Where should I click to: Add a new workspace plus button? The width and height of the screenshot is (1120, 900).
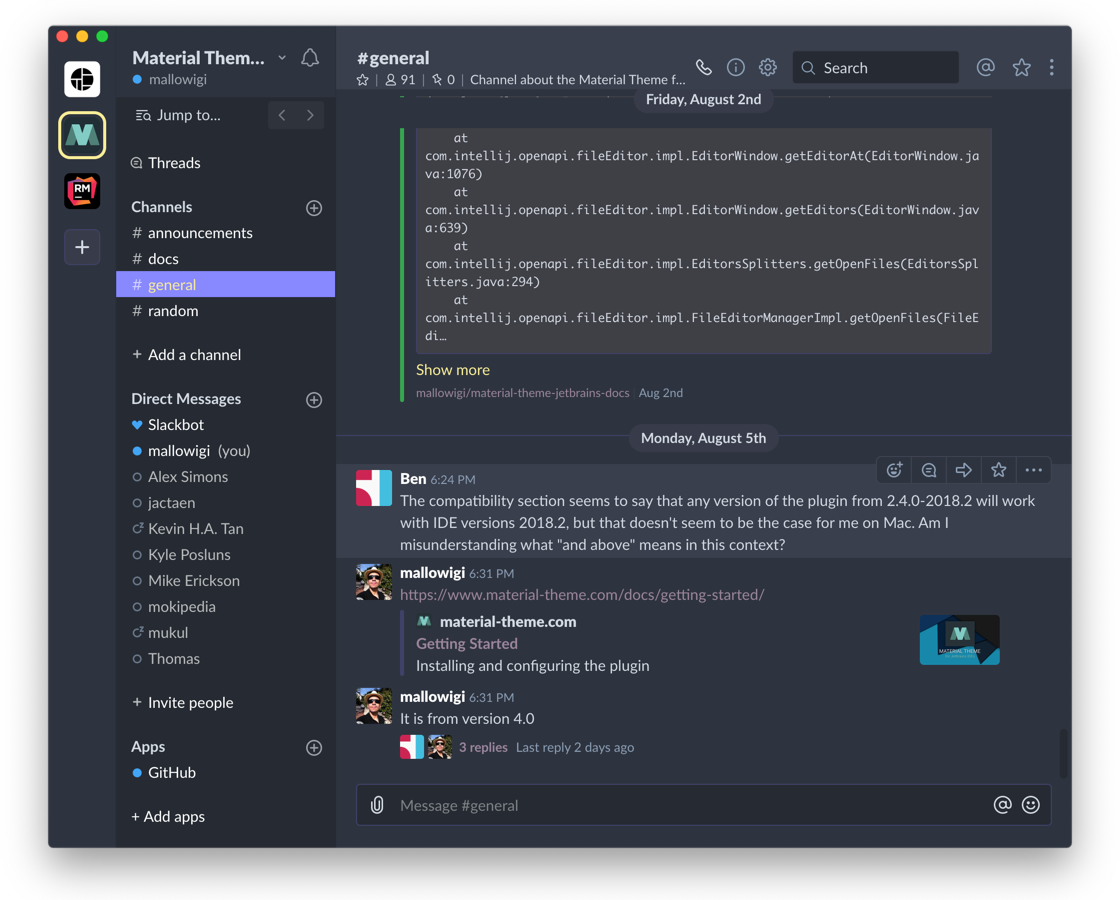pos(82,247)
